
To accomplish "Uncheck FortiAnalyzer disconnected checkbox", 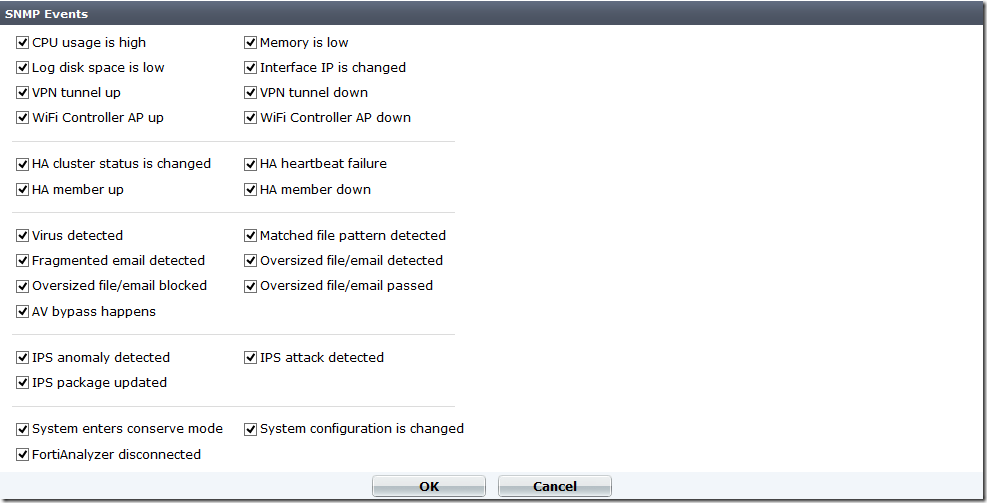I will tap(23, 455).
